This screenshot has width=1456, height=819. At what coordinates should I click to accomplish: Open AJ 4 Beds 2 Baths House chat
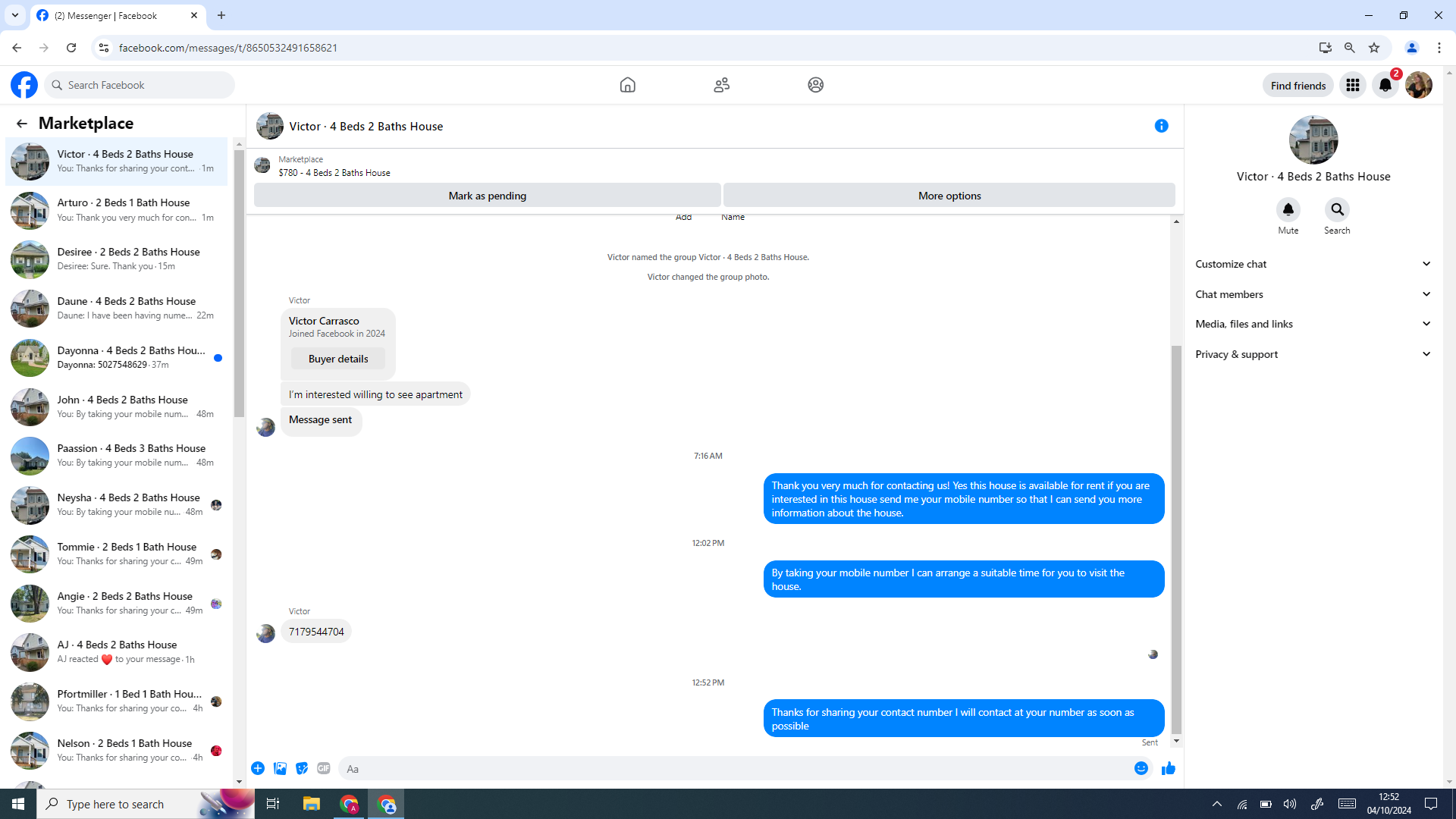pos(116,652)
